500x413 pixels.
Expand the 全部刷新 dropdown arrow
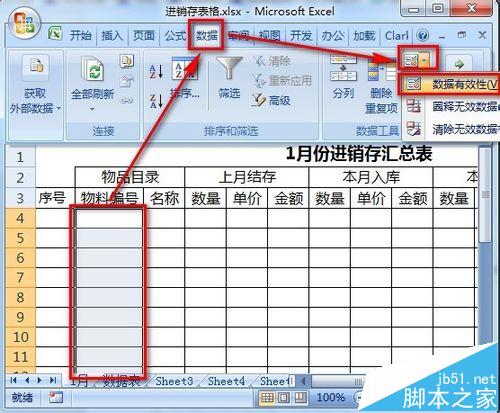pos(93,109)
